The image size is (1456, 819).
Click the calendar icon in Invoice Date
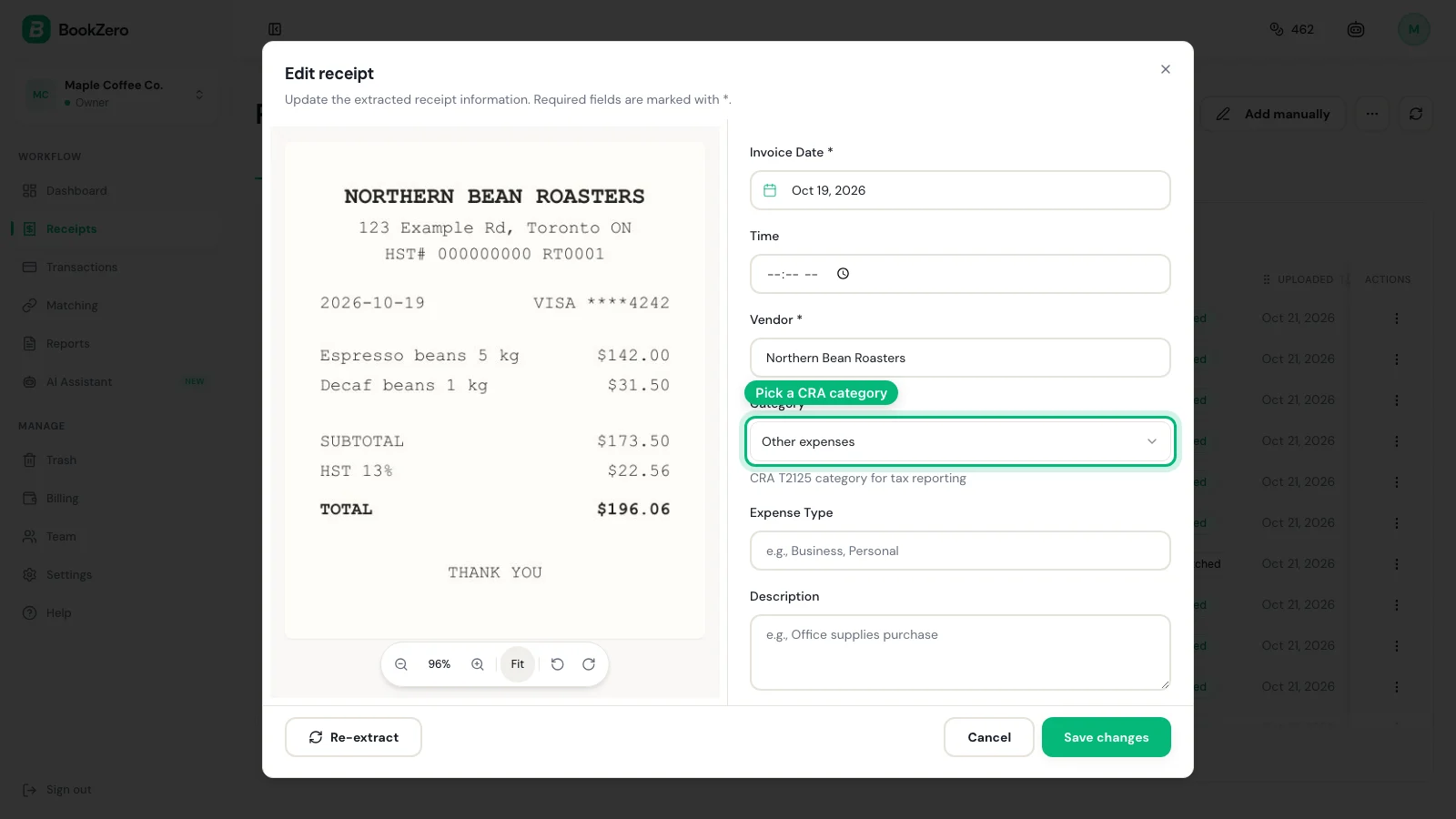click(770, 190)
